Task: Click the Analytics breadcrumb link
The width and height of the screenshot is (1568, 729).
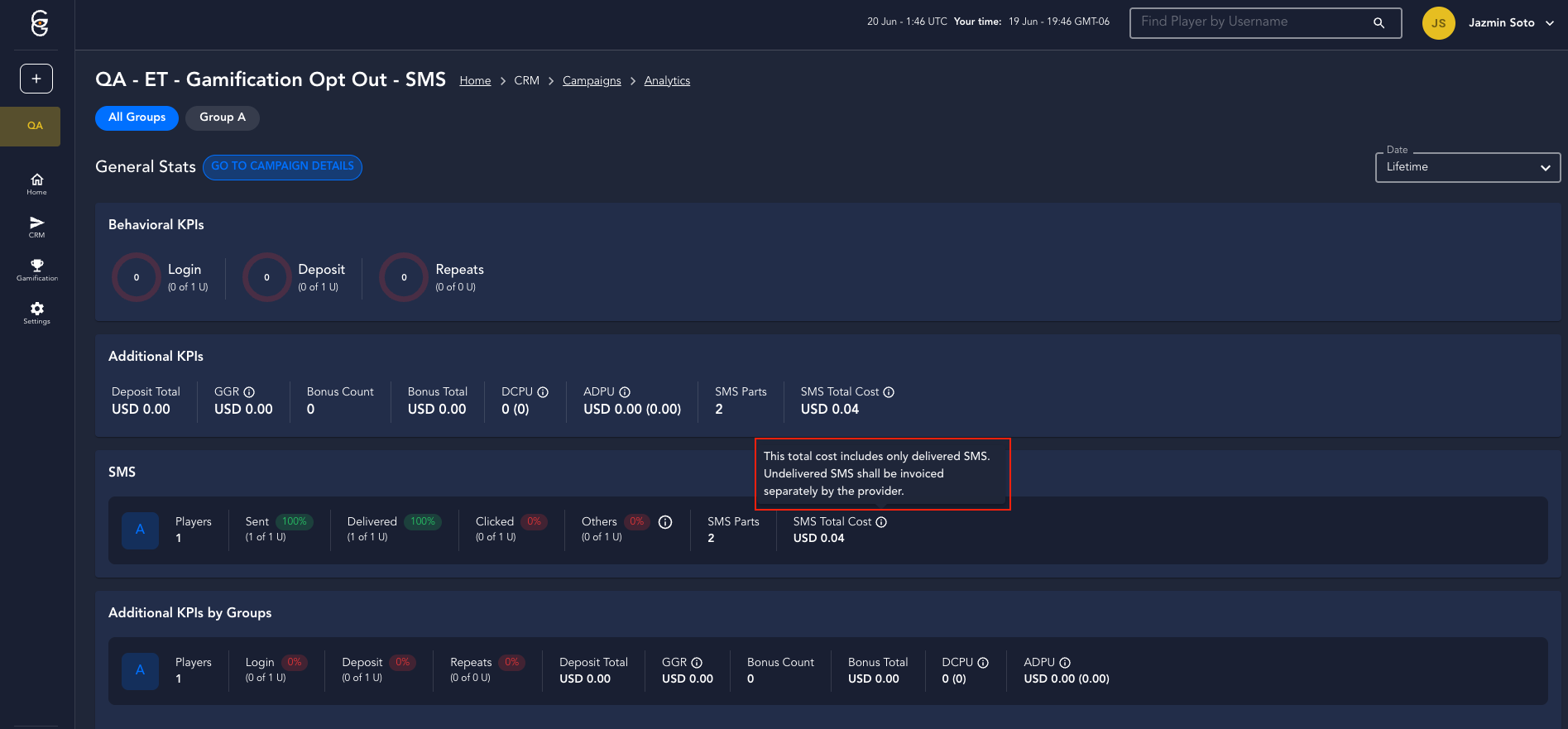Action: [667, 81]
